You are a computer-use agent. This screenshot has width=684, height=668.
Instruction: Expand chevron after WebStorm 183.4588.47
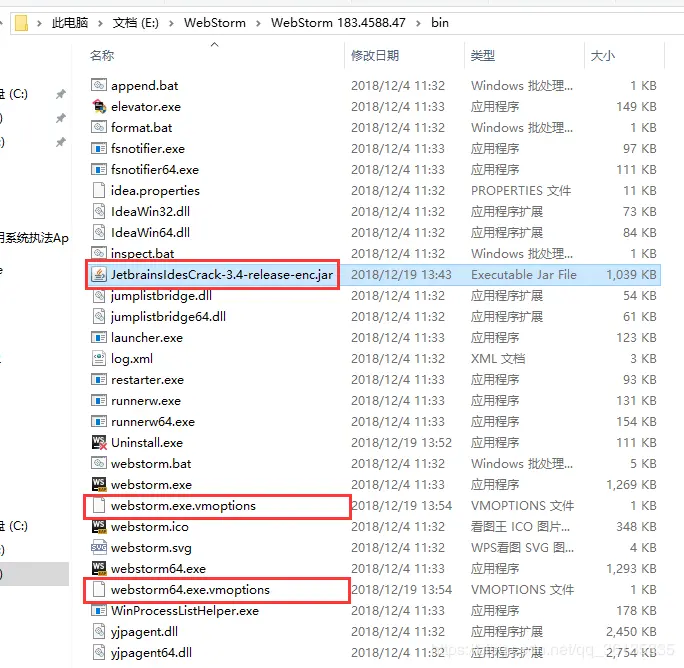(x=418, y=23)
